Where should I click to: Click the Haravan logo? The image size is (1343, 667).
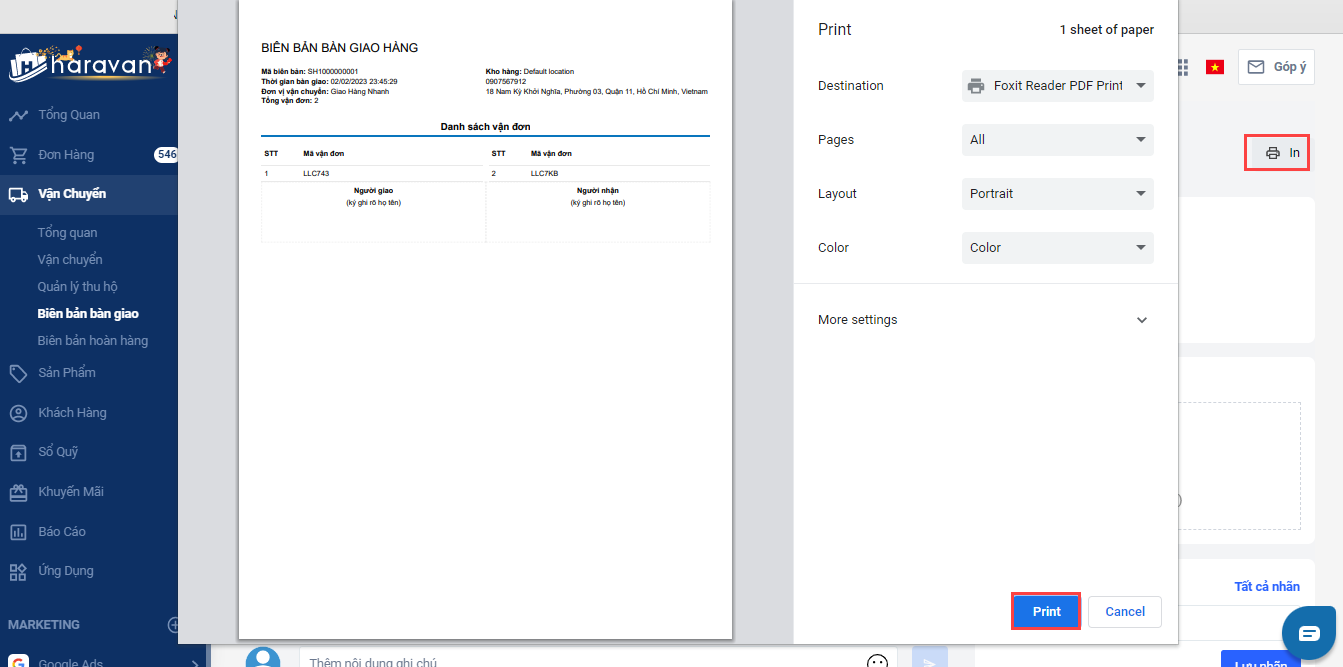tap(90, 63)
